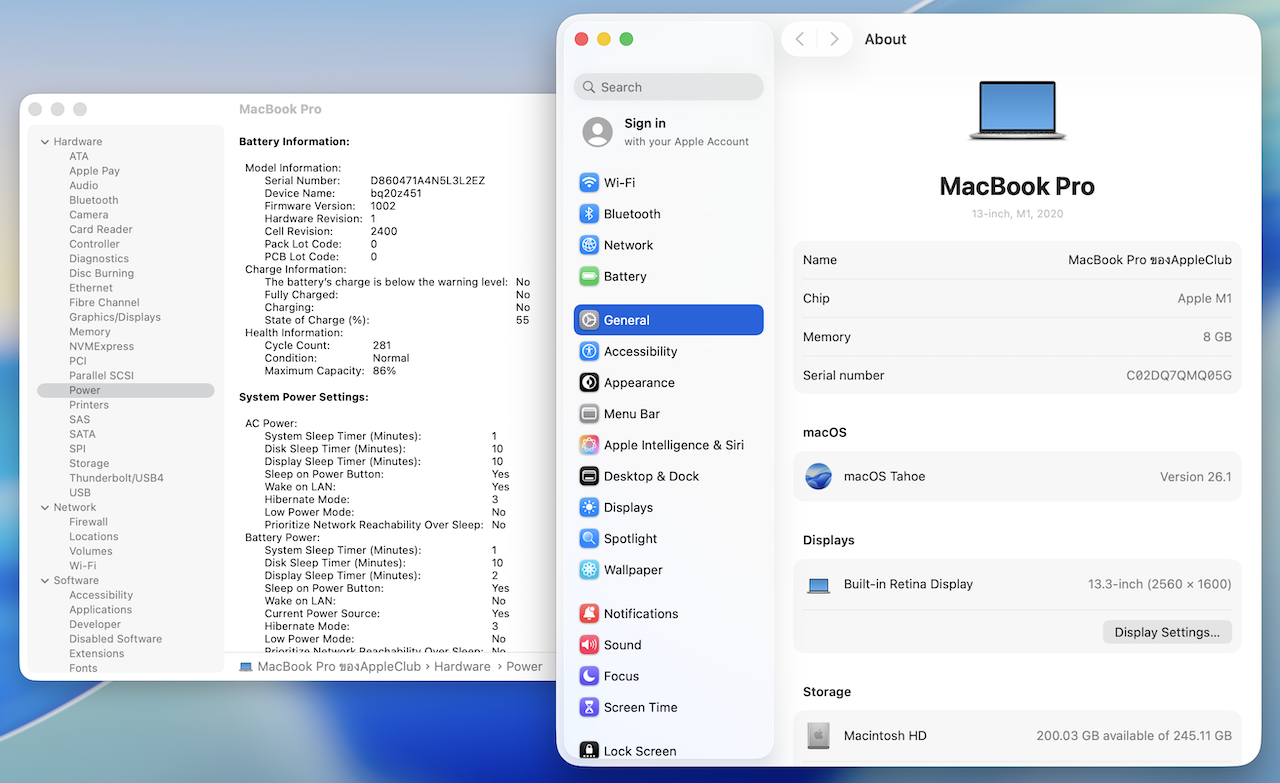Click the Displays icon in sidebar
Viewport: 1280px width, 783px height.
tap(589, 508)
